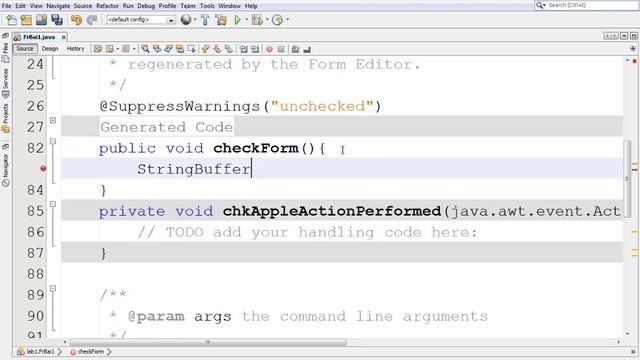Click the lab1.FrBai1 breadcrumb

(36, 351)
